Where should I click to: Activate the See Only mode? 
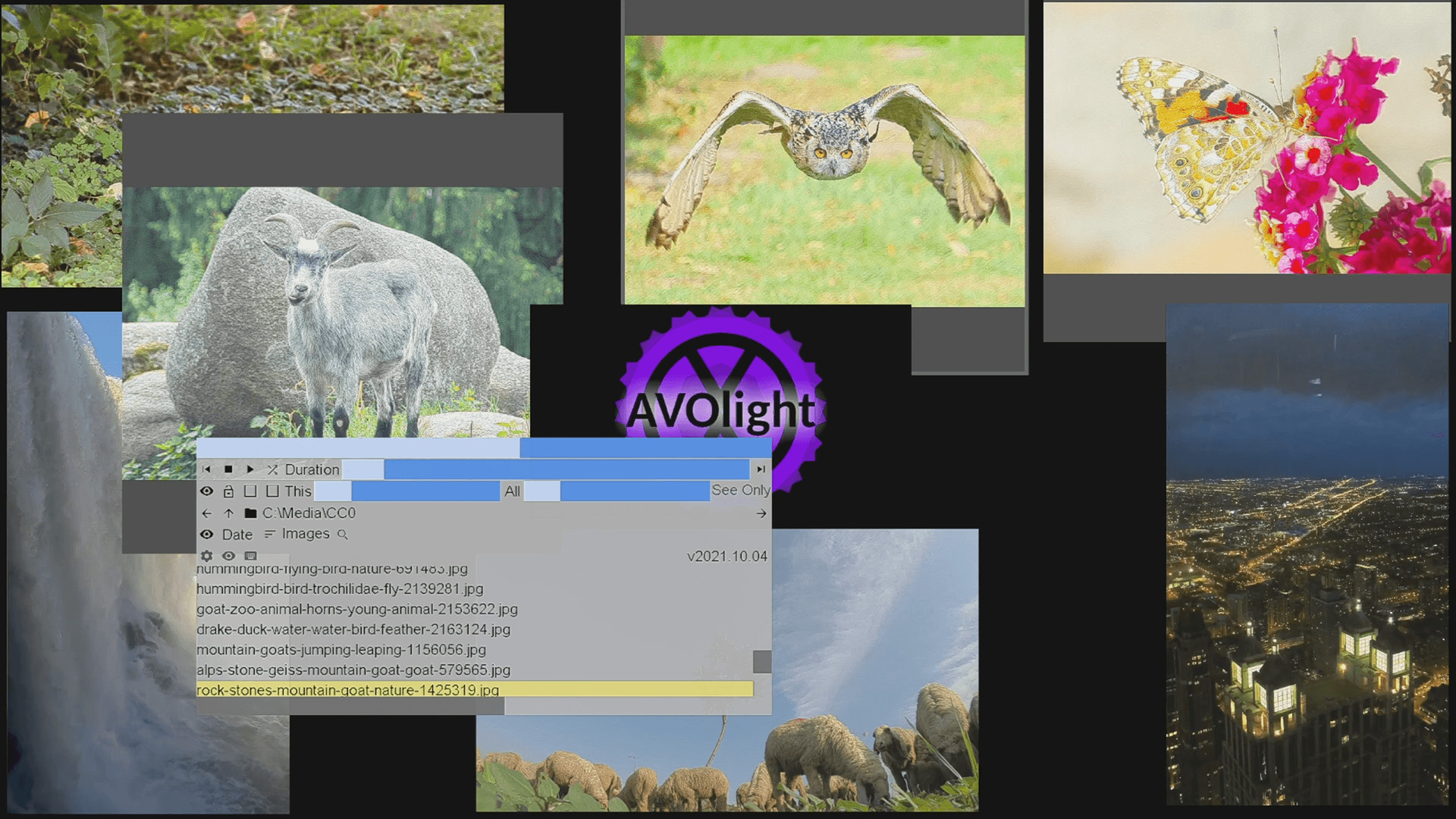(x=739, y=491)
